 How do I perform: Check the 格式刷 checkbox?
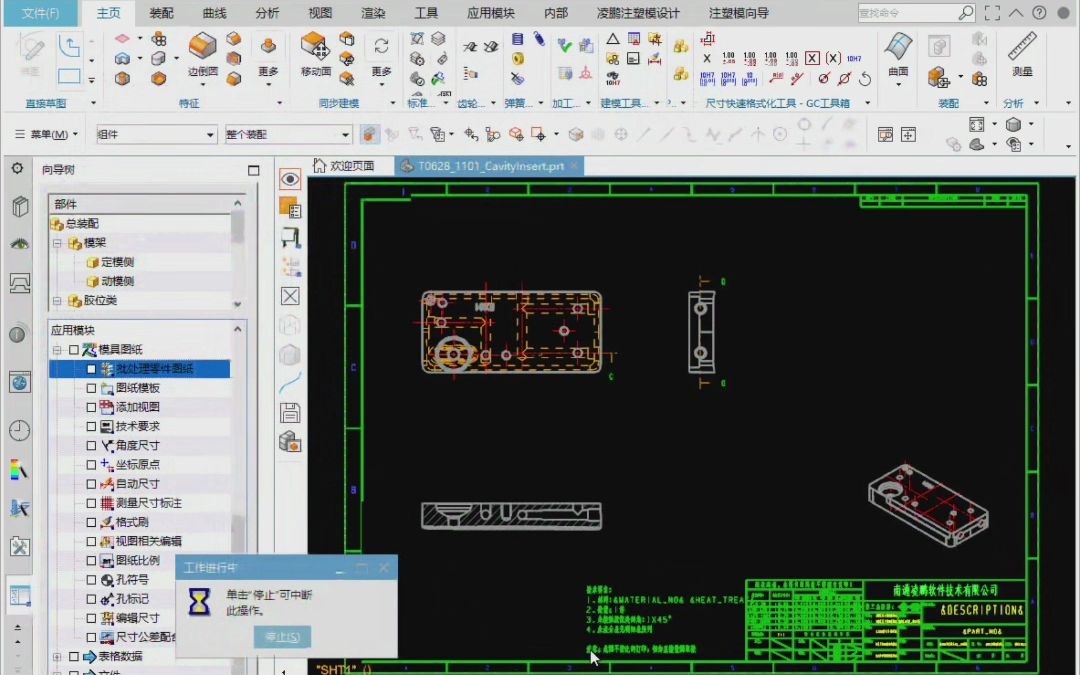coord(91,522)
